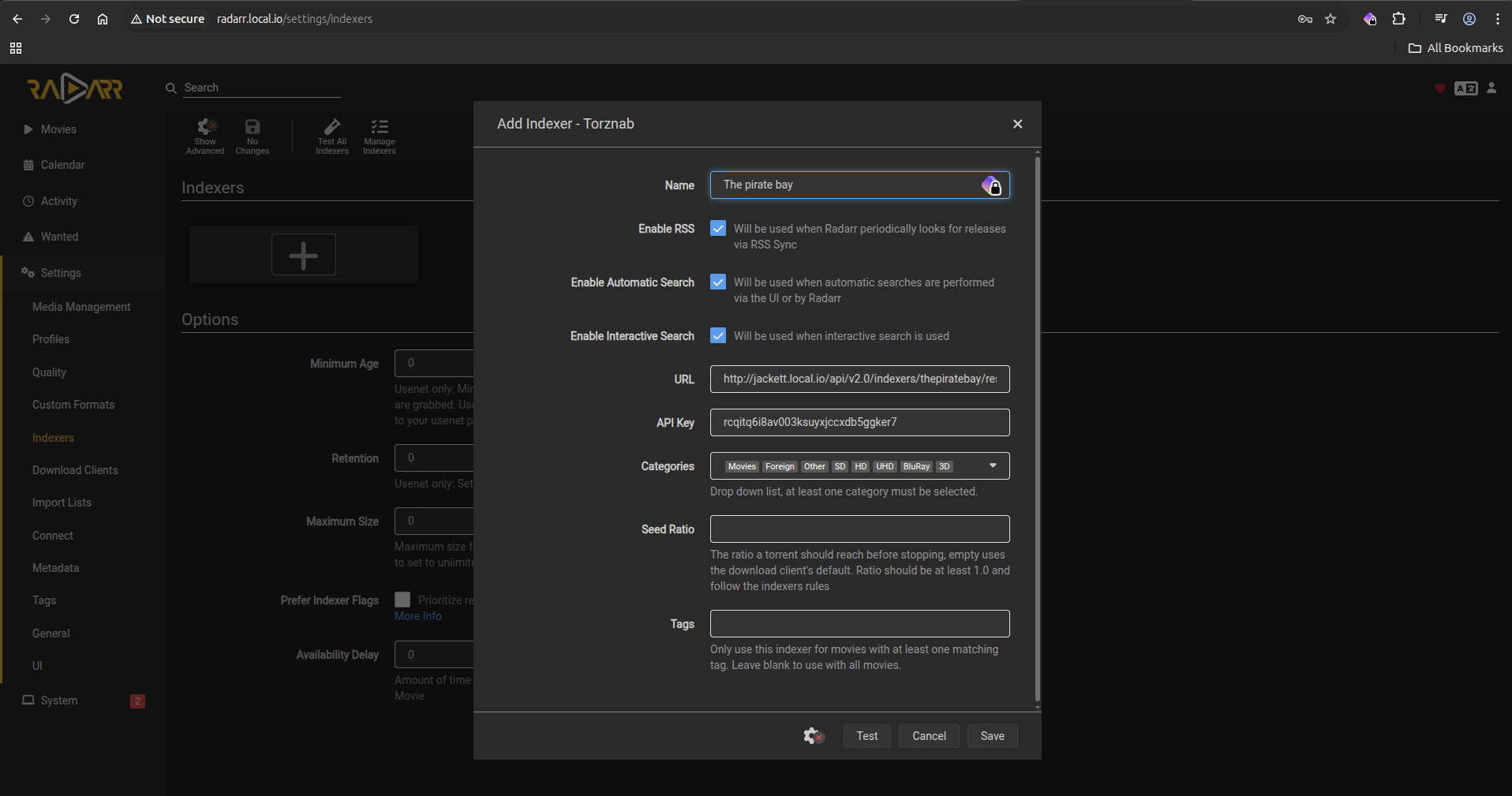Go to Custom Formats settings
Viewport: 1512px width, 796px height.
73,405
